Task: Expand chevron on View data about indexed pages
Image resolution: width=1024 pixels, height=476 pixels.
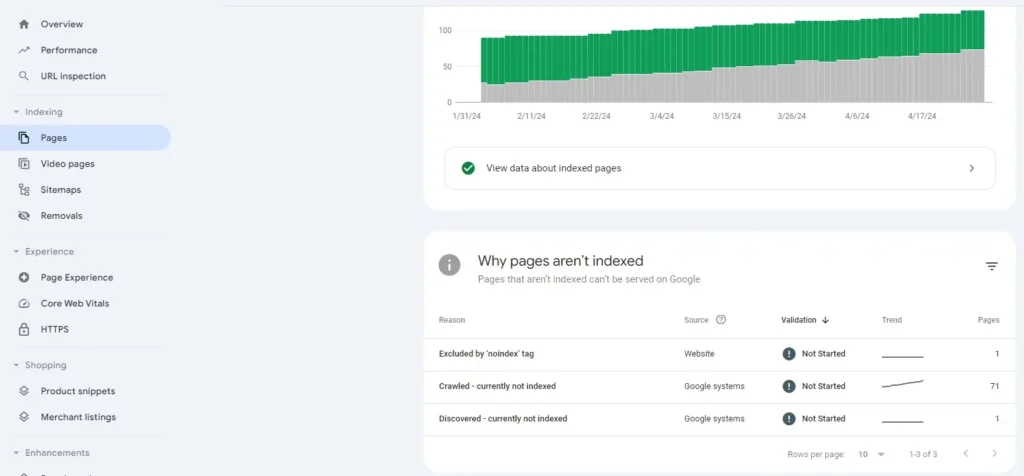Action: 972,168
